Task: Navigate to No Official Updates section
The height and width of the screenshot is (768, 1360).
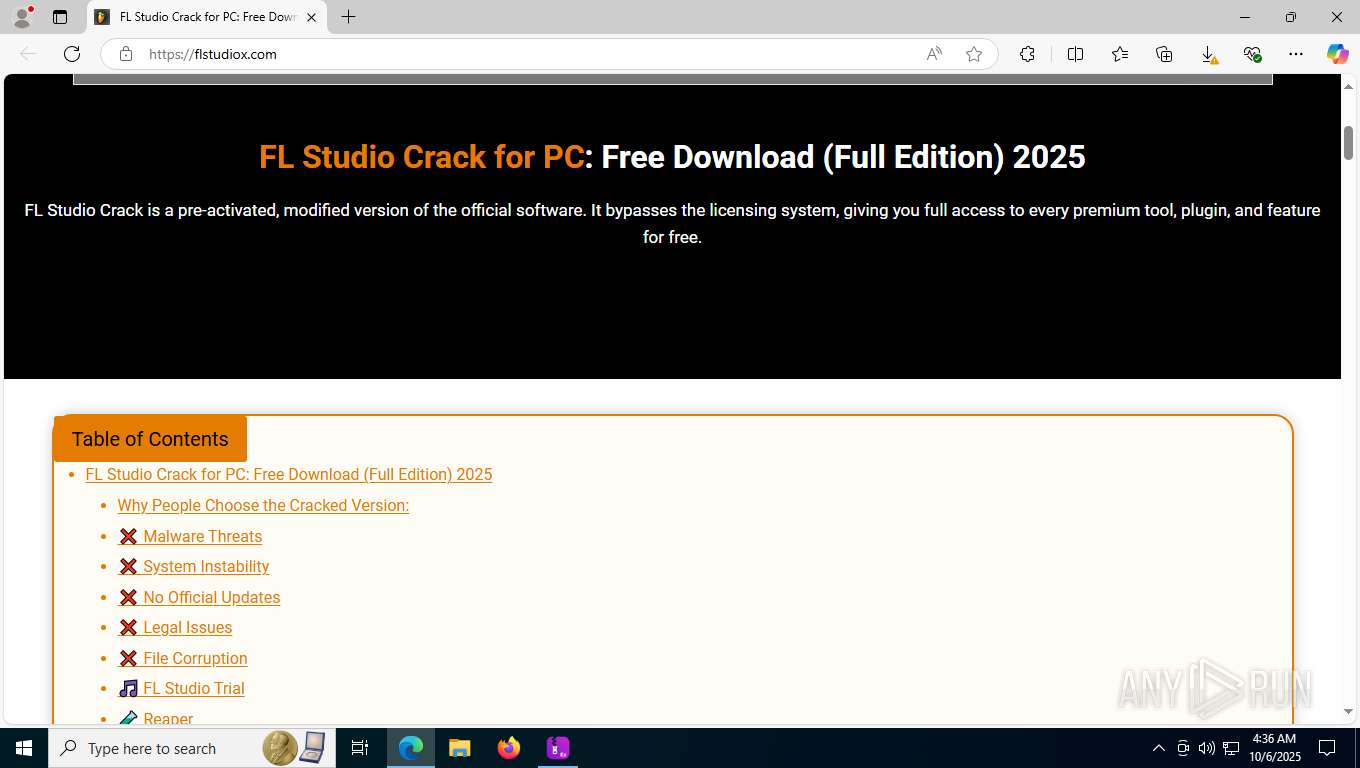Action: pos(199,597)
